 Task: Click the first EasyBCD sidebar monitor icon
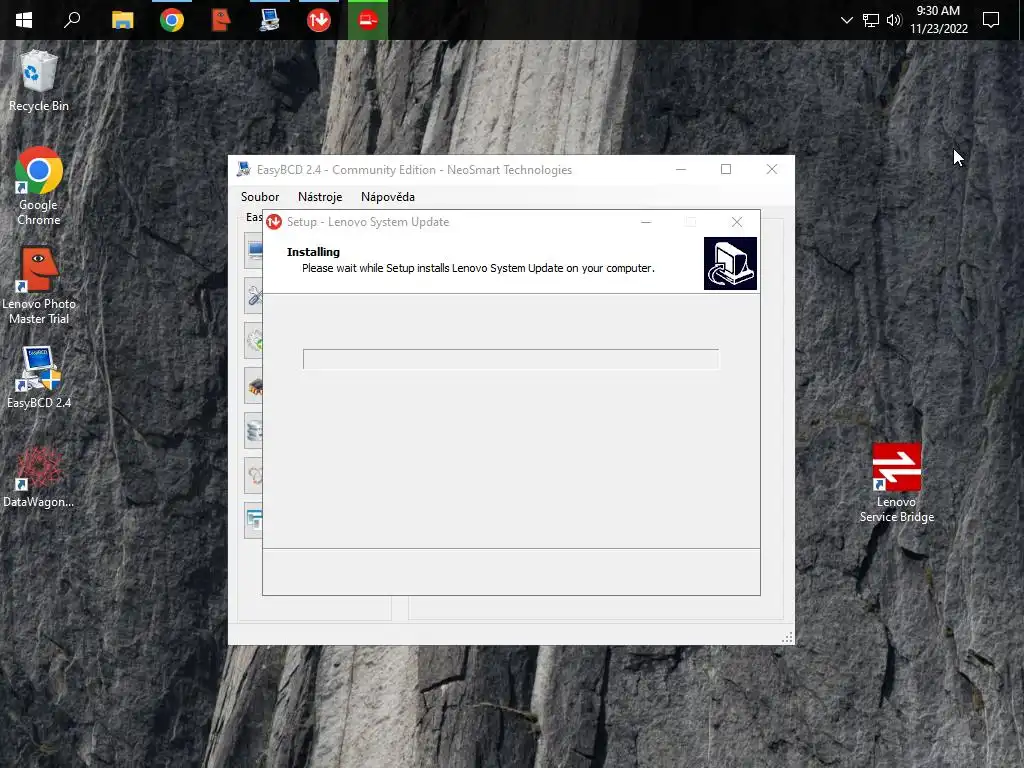coord(253,251)
